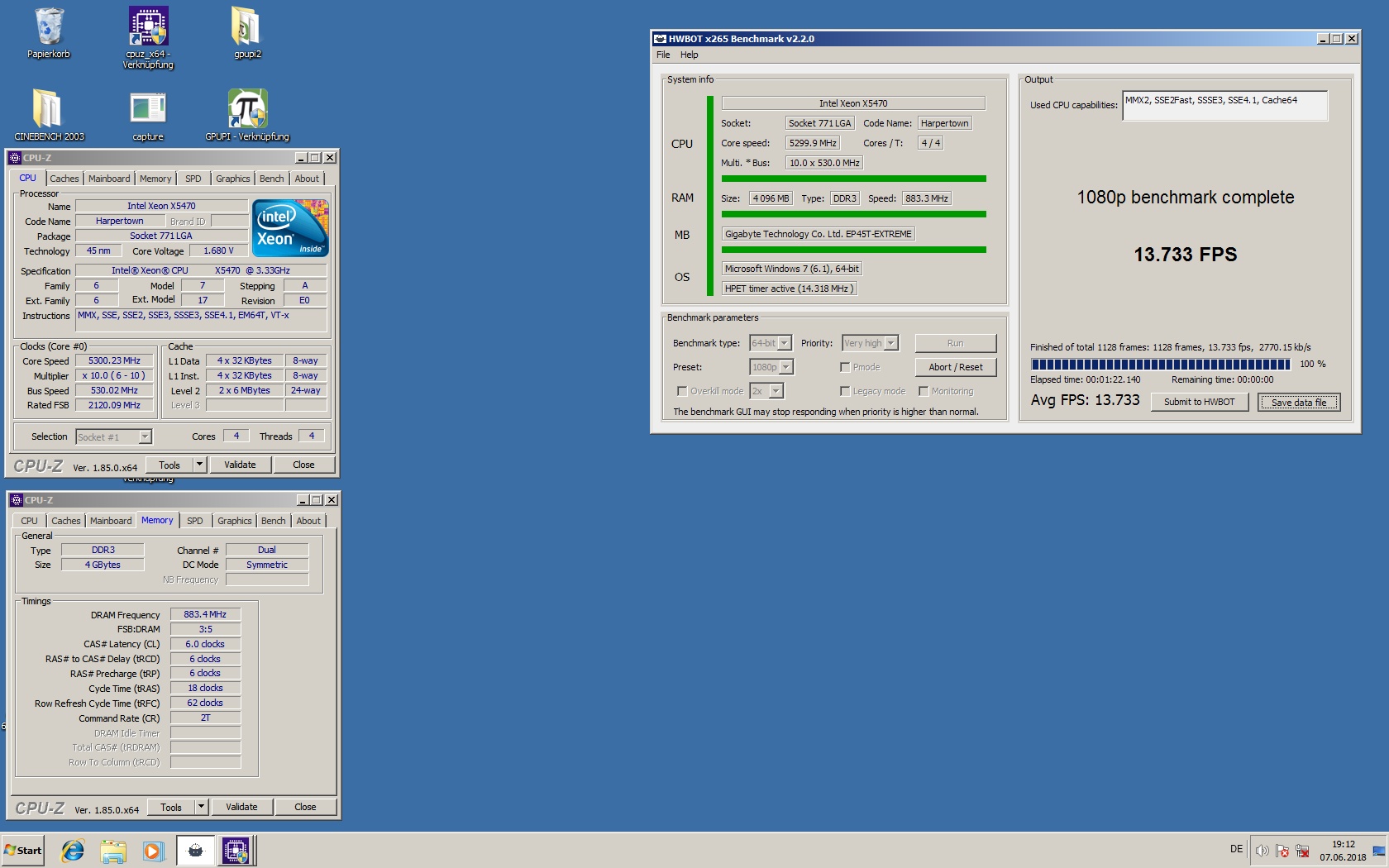Image resolution: width=1389 pixels, height=868 pixels.
Task: Toggle the Overkill mode checkbox
Action: pos(682,391)
